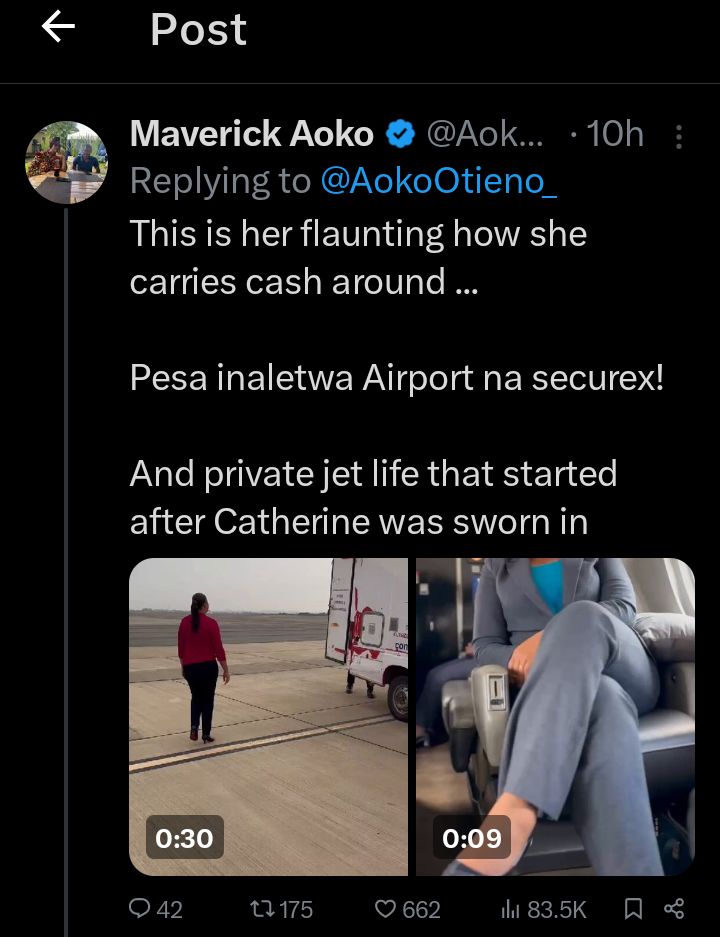Tap the truncated @Aok... handle
Image resolution: width=720 pixels, height=937 pixels.
point(486,134)
